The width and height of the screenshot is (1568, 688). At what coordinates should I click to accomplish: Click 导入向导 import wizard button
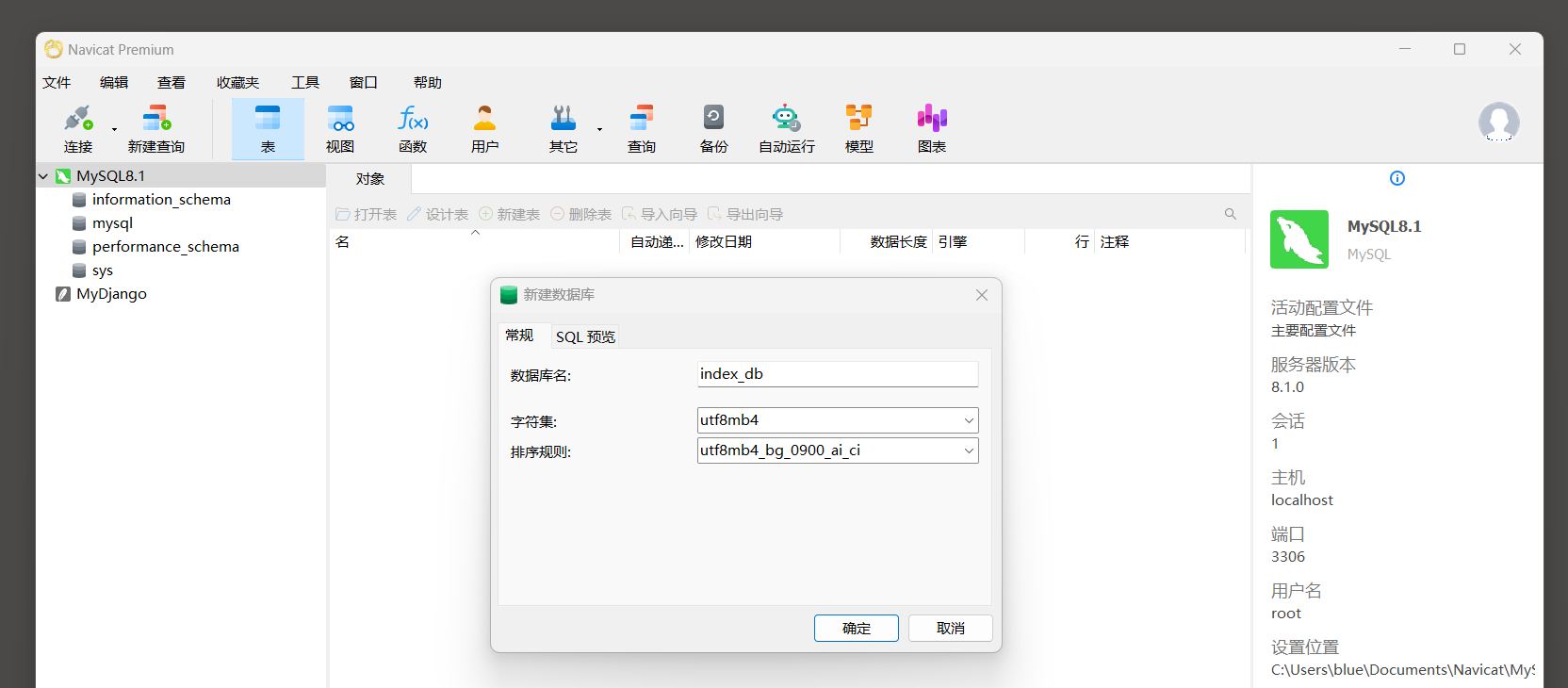(660, 214)
